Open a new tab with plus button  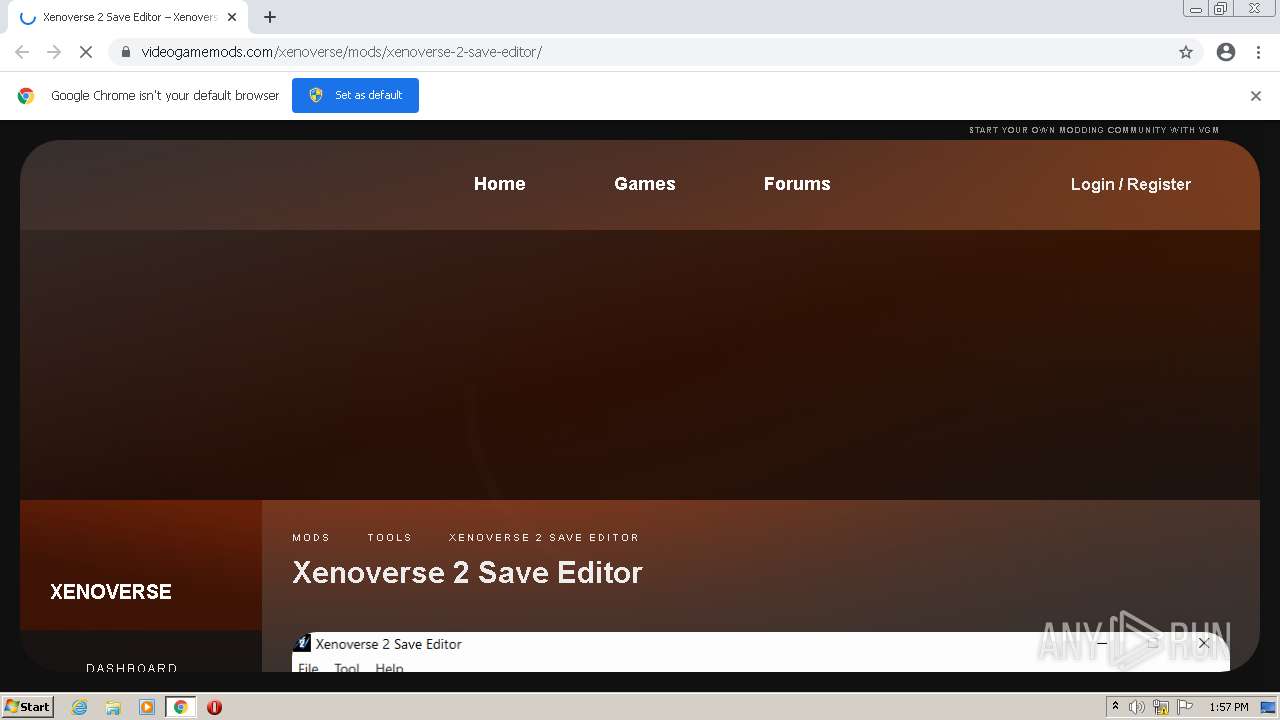270,17
